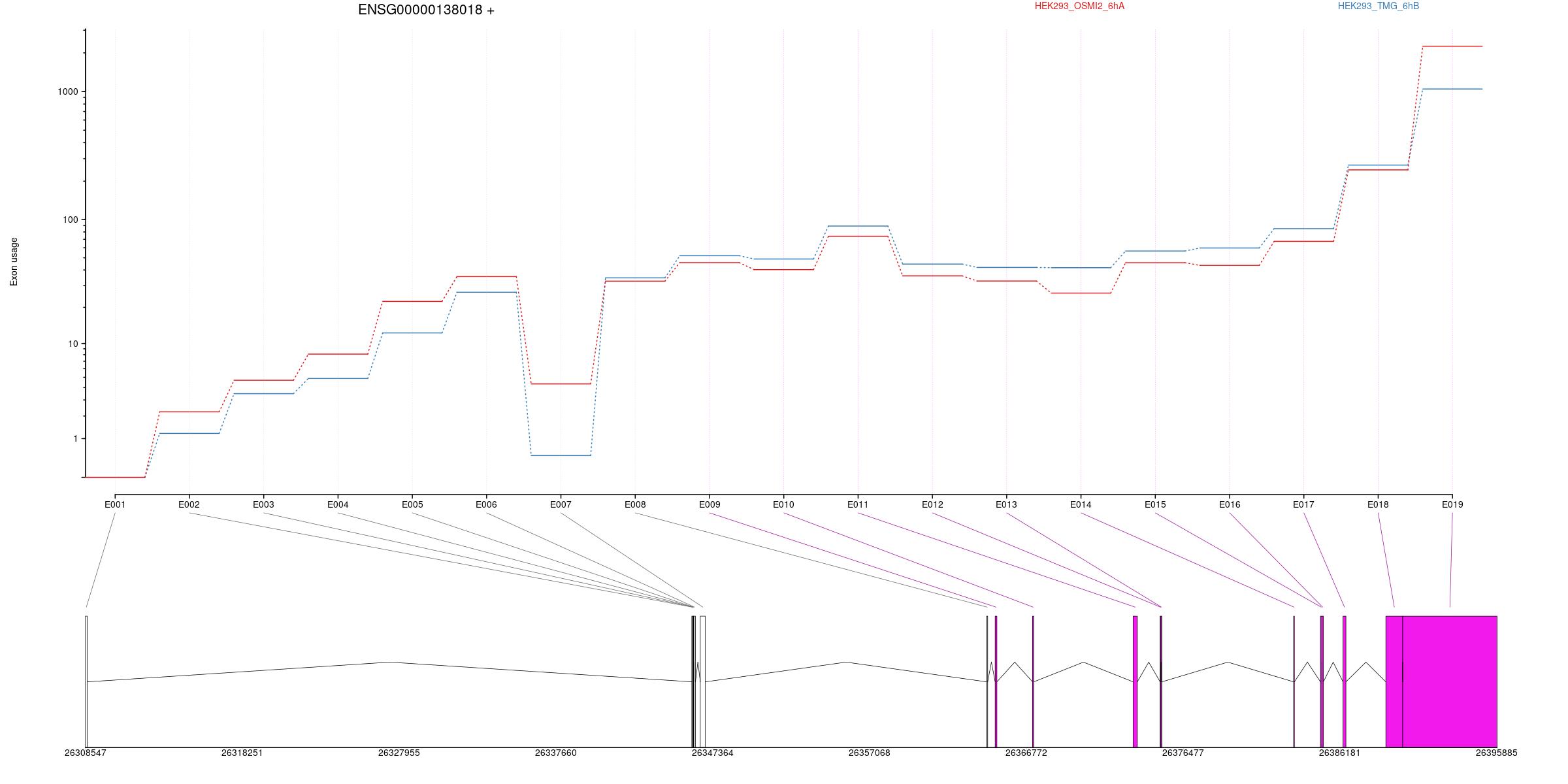Click the 1 y-axis tick label
This screenshot has width=1568, height=784.
click(75, 438)
